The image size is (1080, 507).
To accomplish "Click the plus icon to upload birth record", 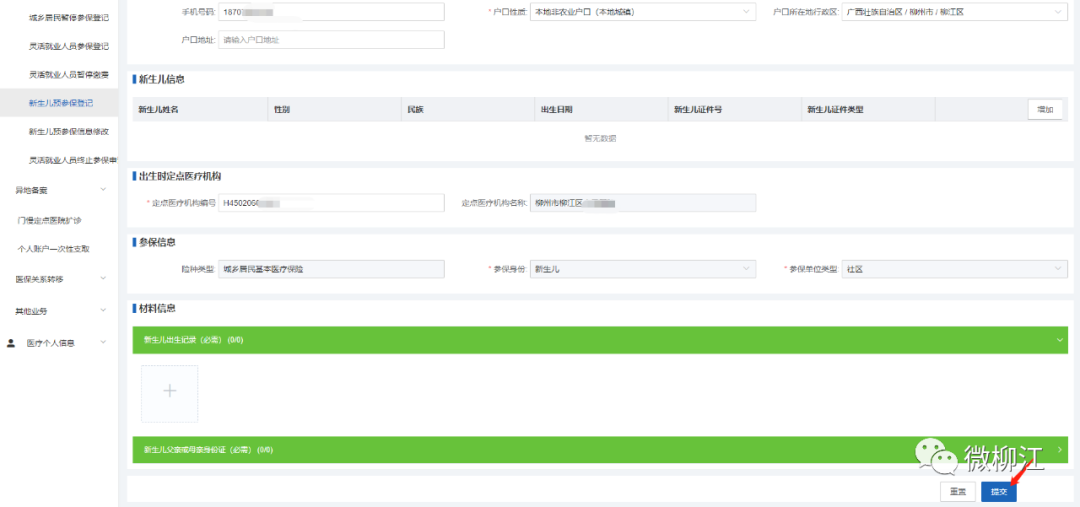I will pos(169,392).
